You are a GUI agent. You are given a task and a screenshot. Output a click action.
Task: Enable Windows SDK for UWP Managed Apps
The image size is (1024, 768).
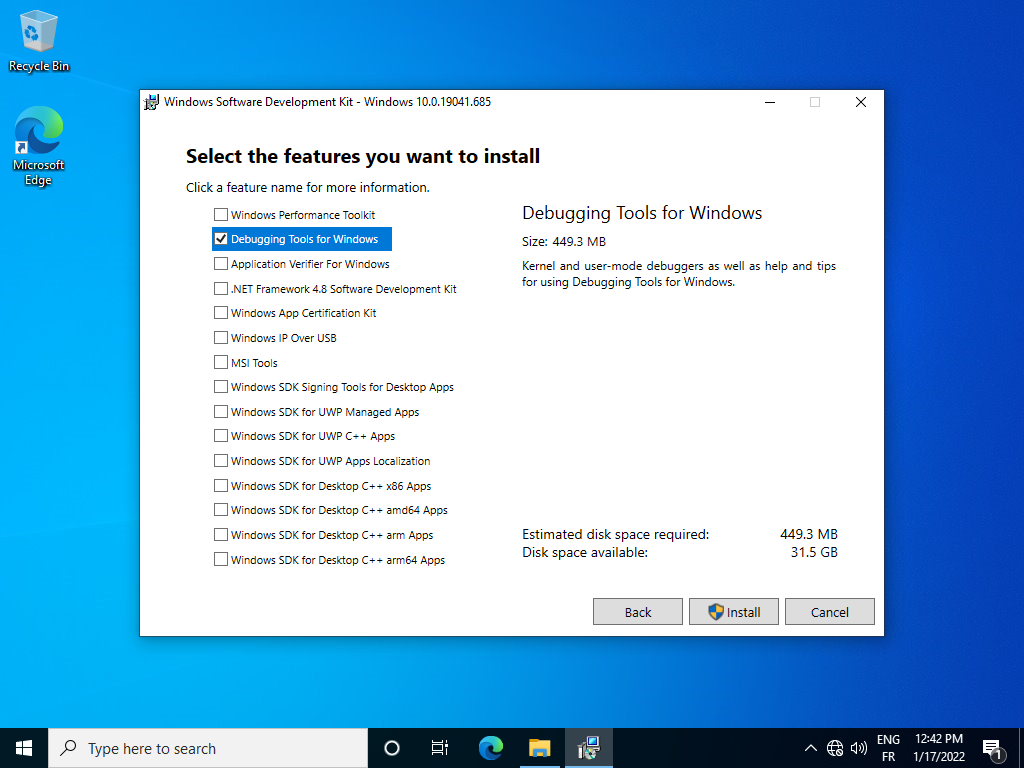(x=221, y=411)
